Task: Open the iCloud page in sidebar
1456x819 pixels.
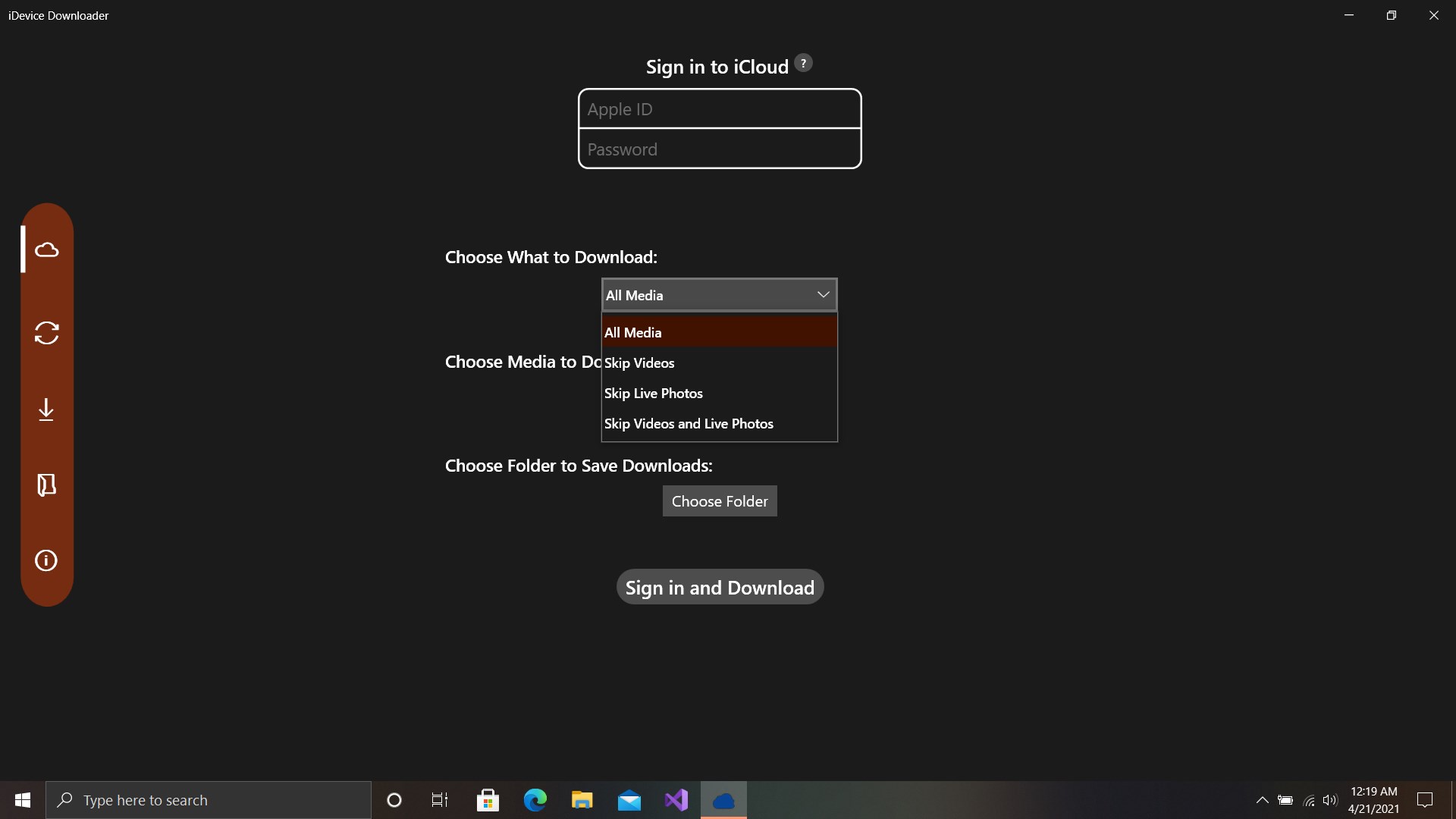Action: (x=46, y=249)
